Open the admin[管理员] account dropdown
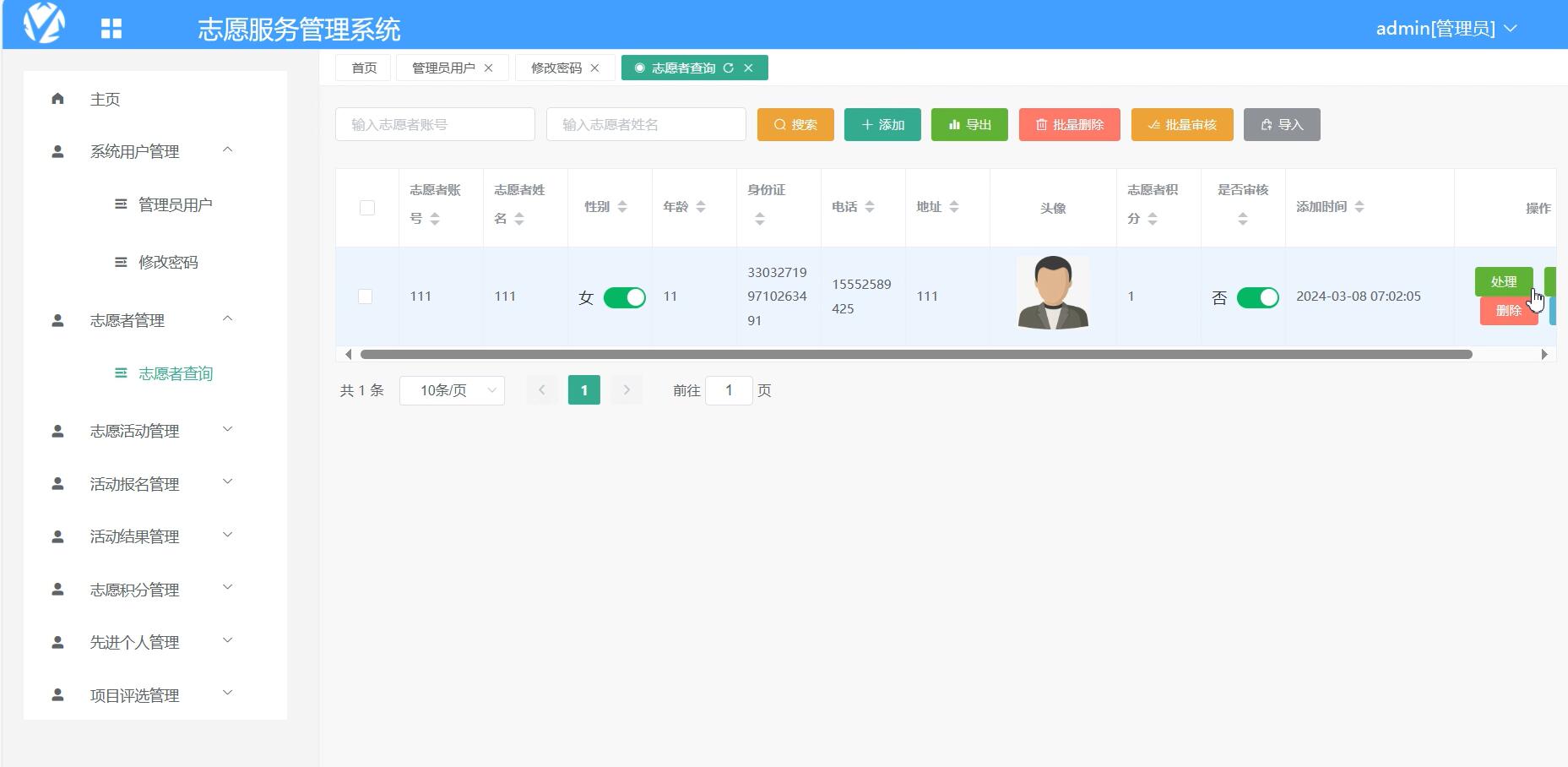Screen dimensions: 1568x767 point(1446,29)
